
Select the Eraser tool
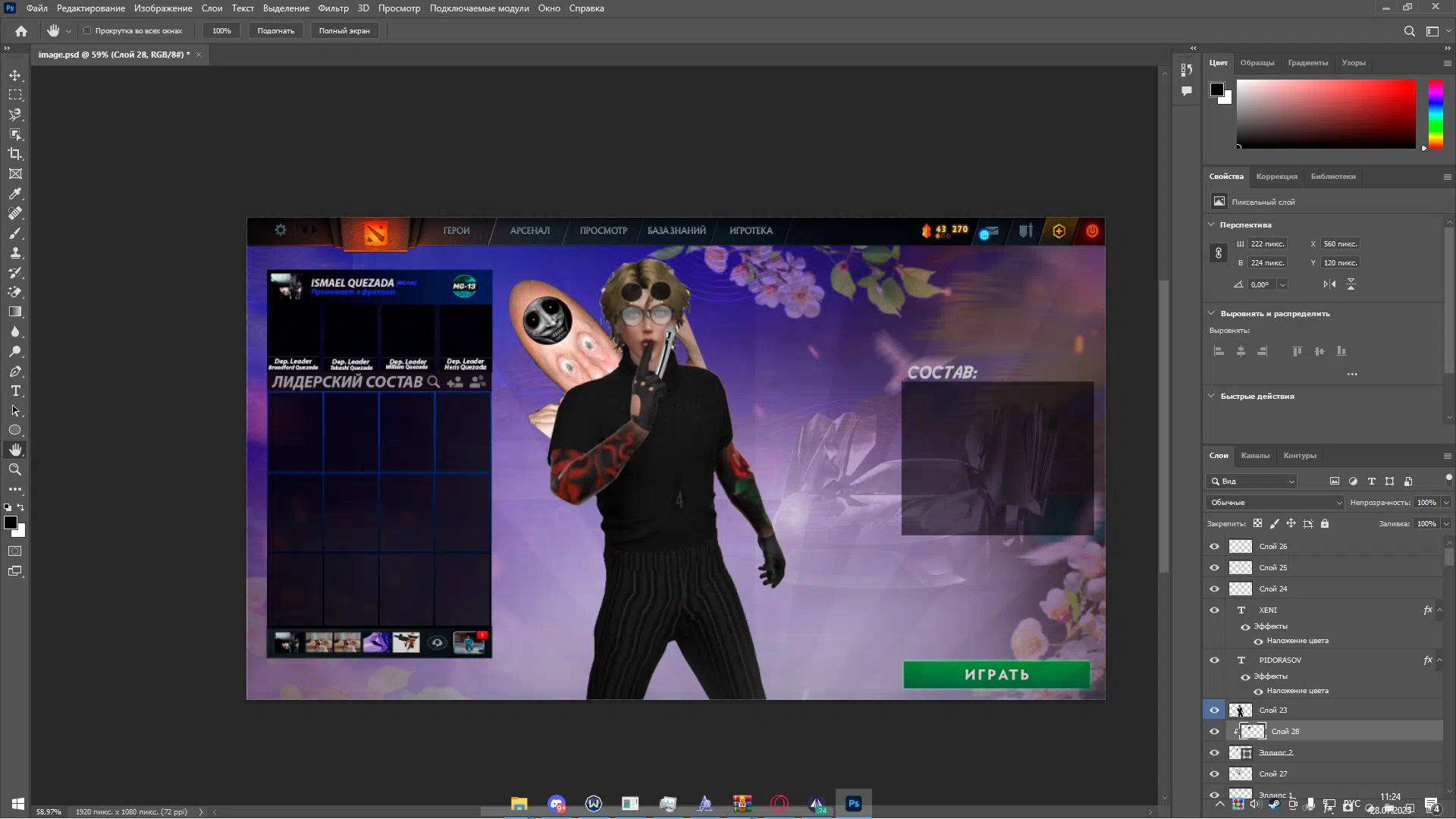[x=15, y=293]
